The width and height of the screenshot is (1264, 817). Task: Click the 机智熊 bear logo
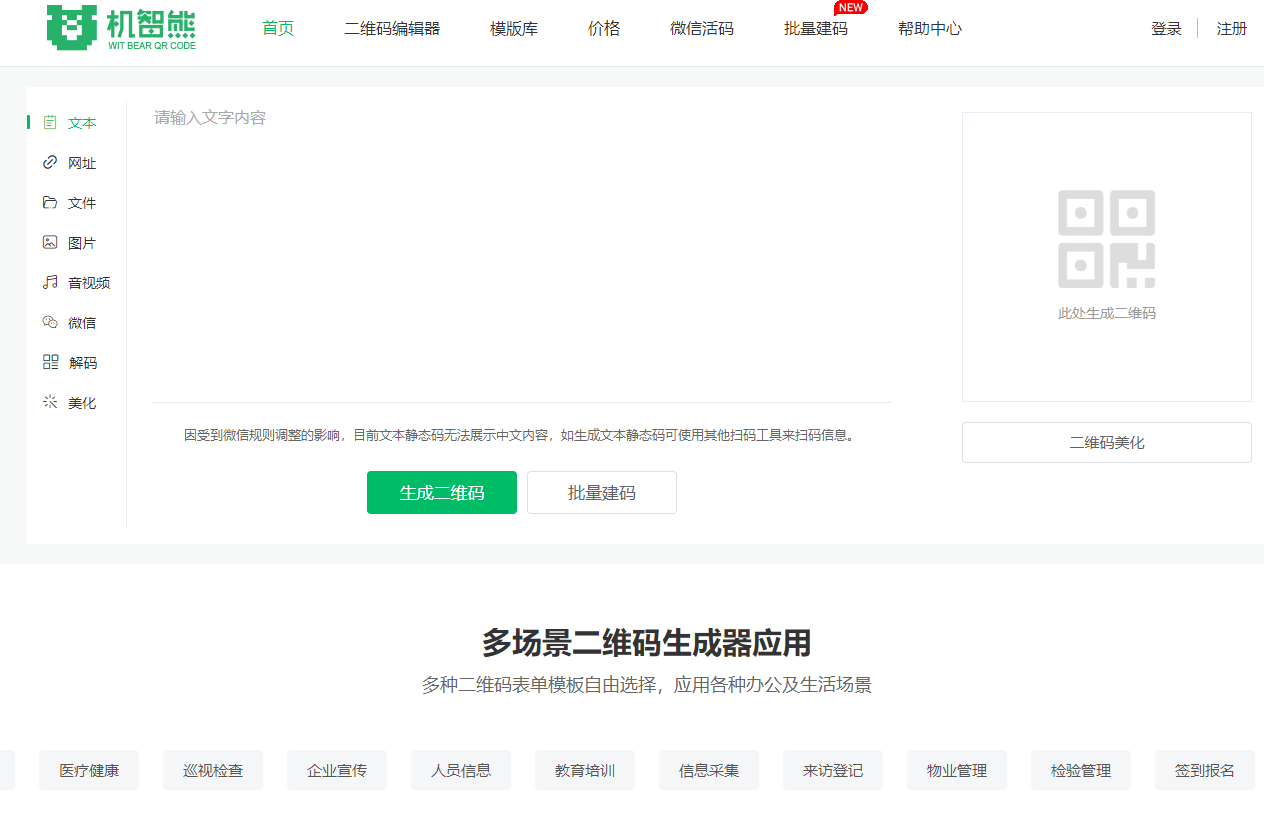click(121, 27)
